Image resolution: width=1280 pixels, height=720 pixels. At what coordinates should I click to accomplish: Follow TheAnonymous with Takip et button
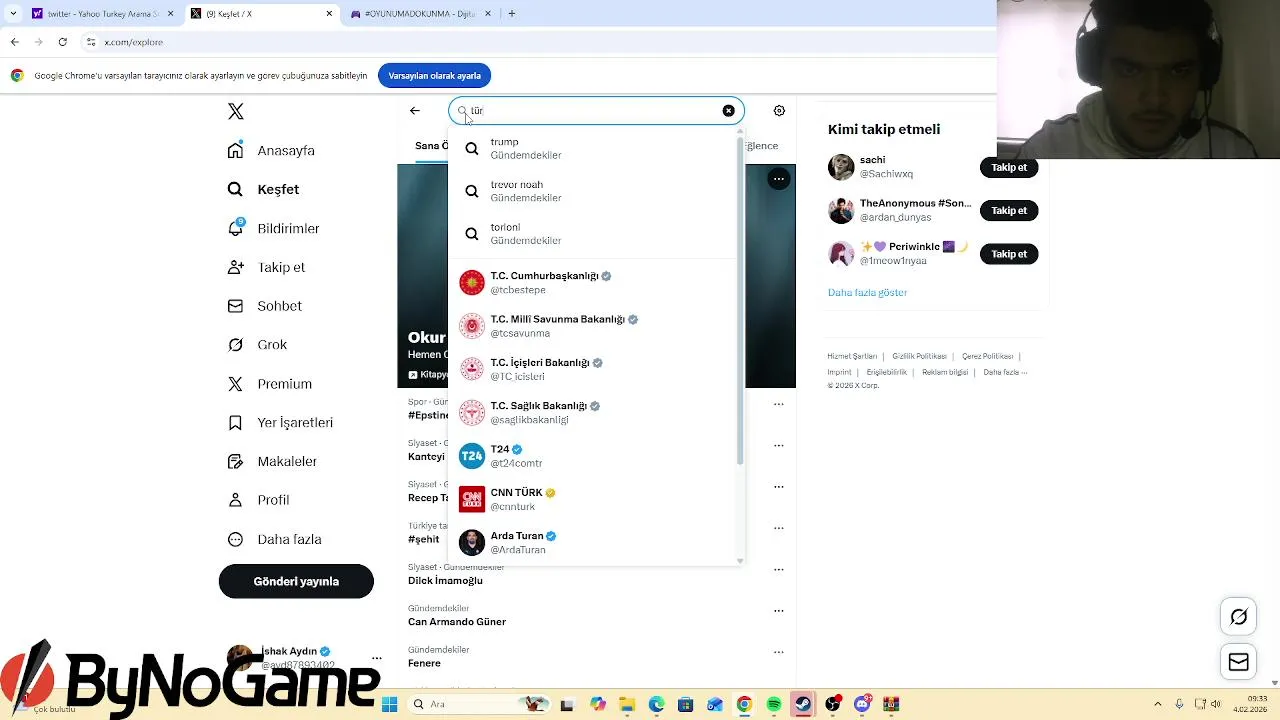[x=1009, y=210]
